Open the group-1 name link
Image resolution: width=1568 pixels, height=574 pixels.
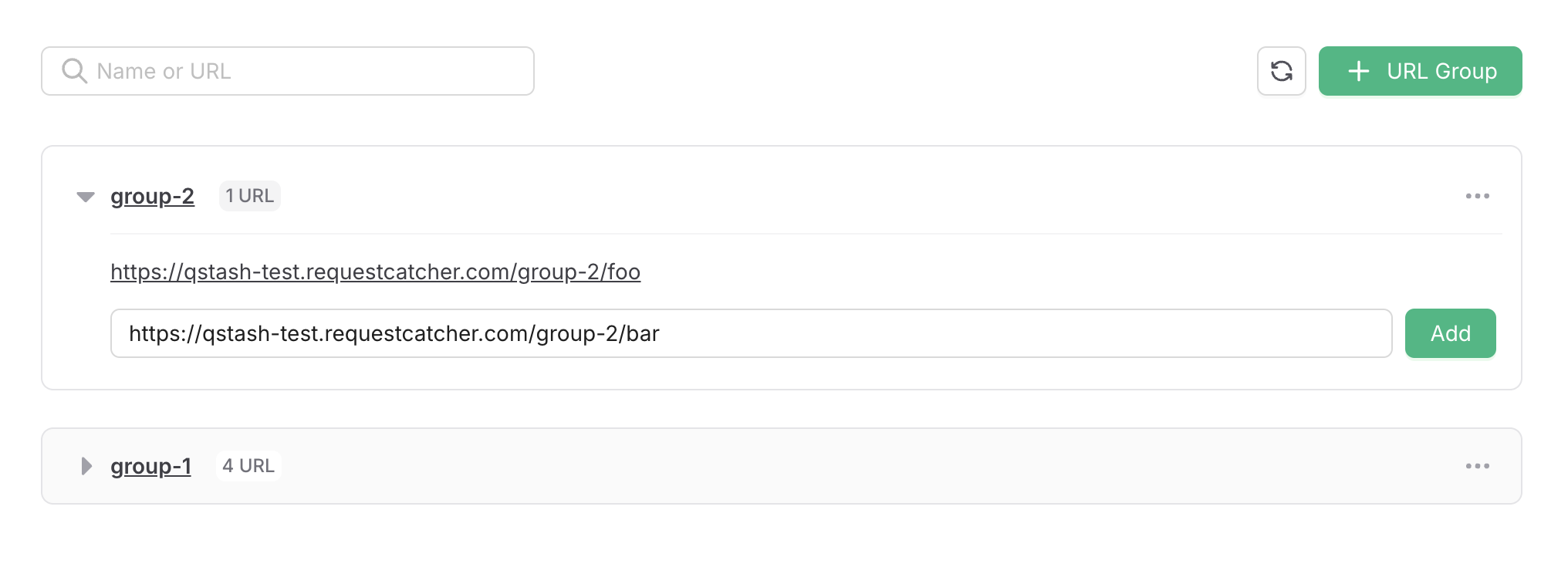[150, 466]
